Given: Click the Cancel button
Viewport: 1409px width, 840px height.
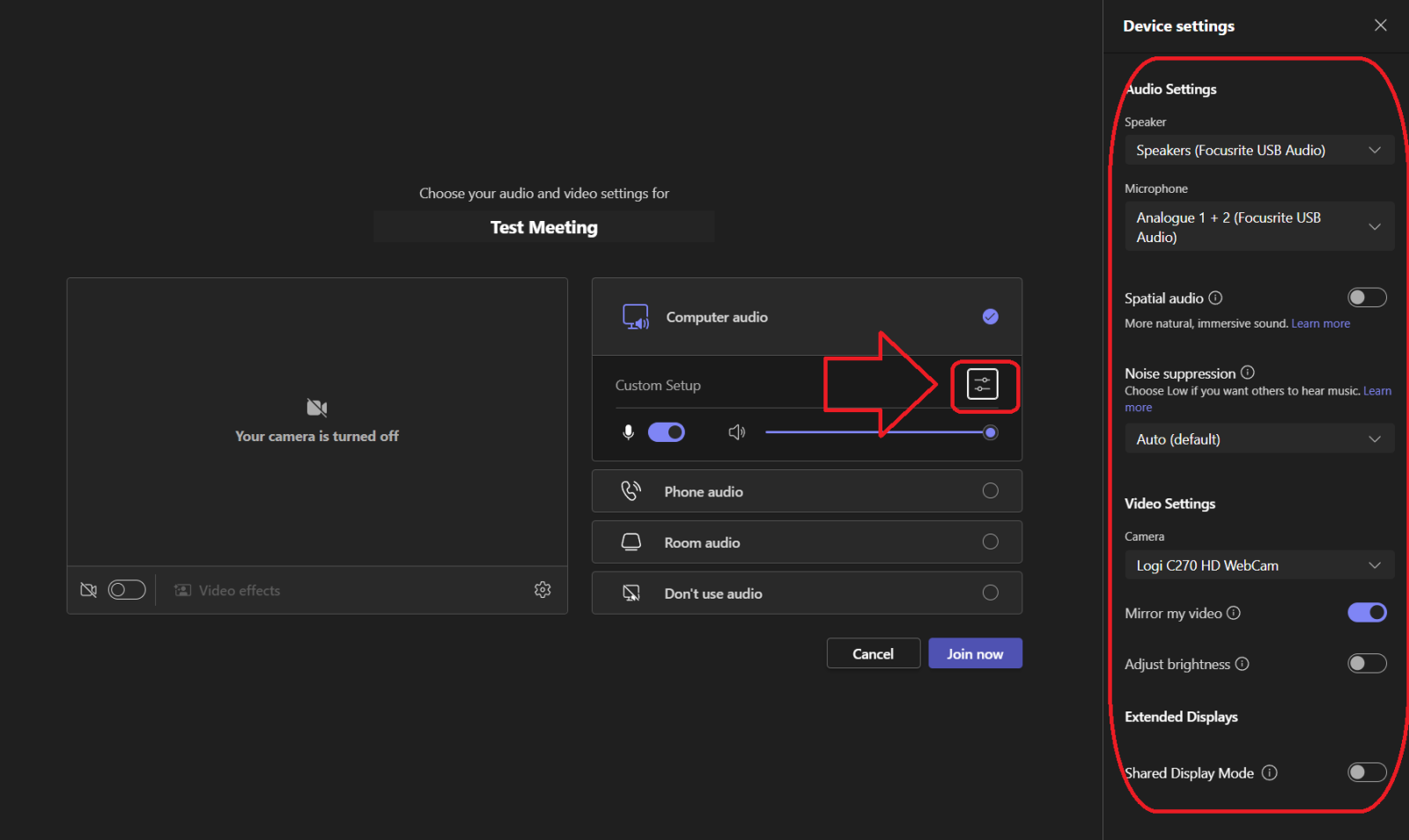Looking at the screenshot, I should [x=873, y=653].
